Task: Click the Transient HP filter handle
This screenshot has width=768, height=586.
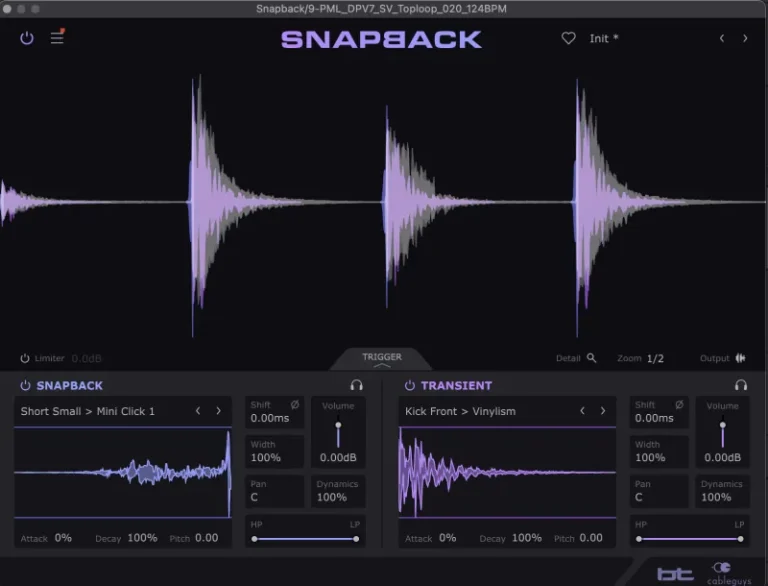Action: tap(639, 539)
